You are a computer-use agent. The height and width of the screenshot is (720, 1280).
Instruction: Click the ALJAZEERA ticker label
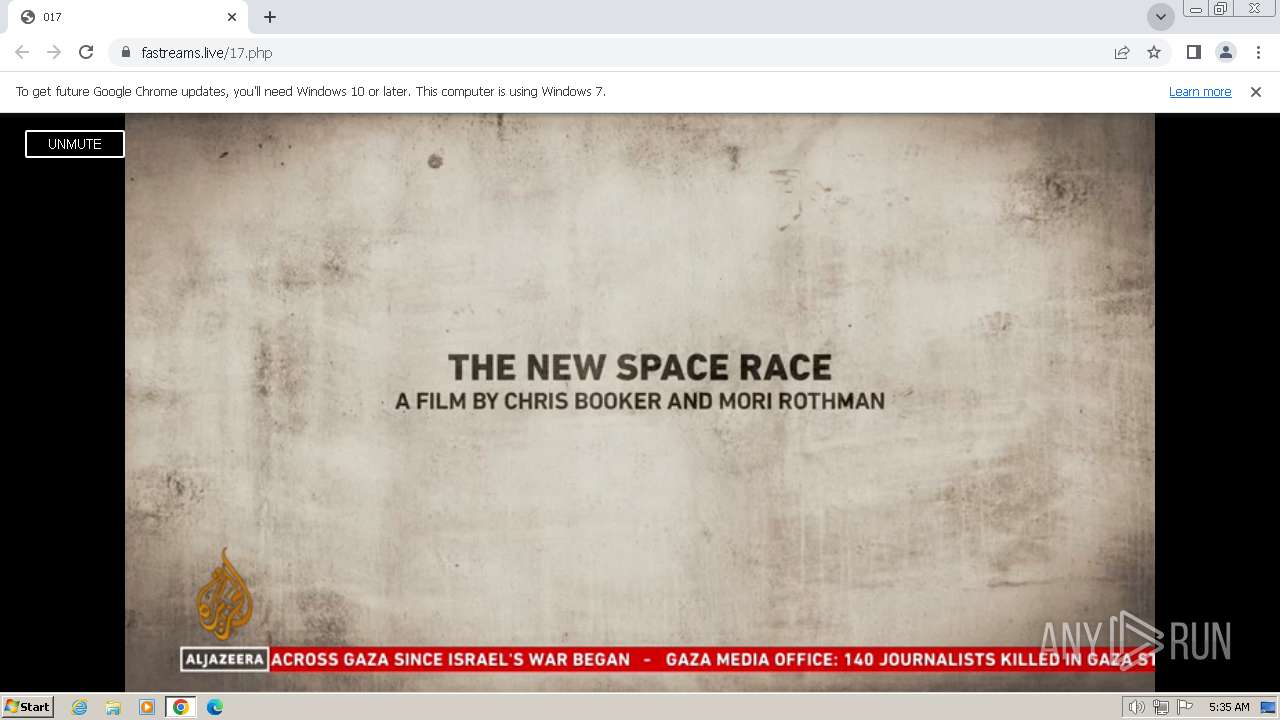pyautogui.click(x=224, y=659)
